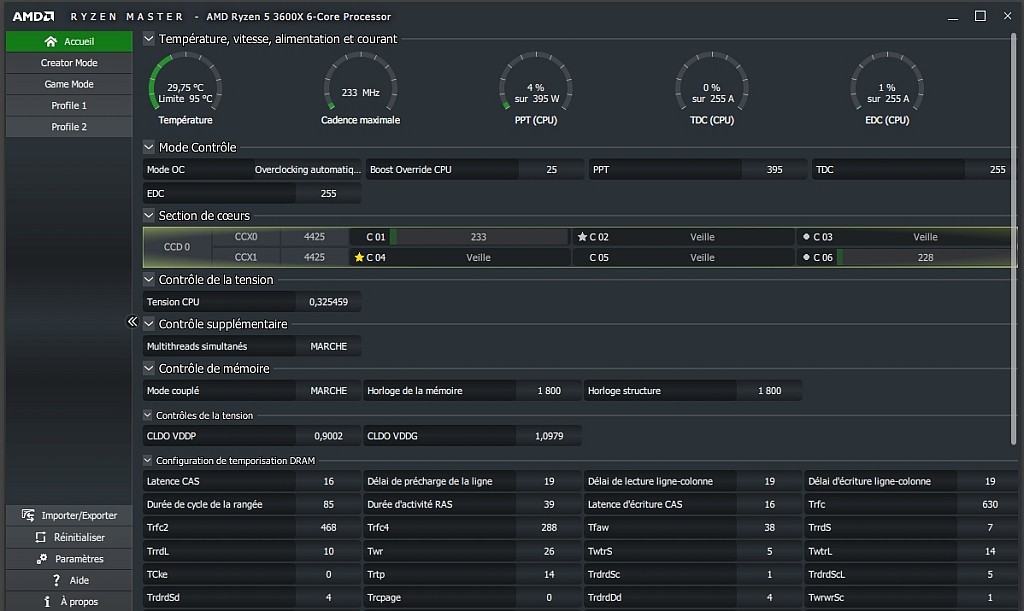Open the Aide help page
Screen dimensions: 1024x611
coord(69,580)
